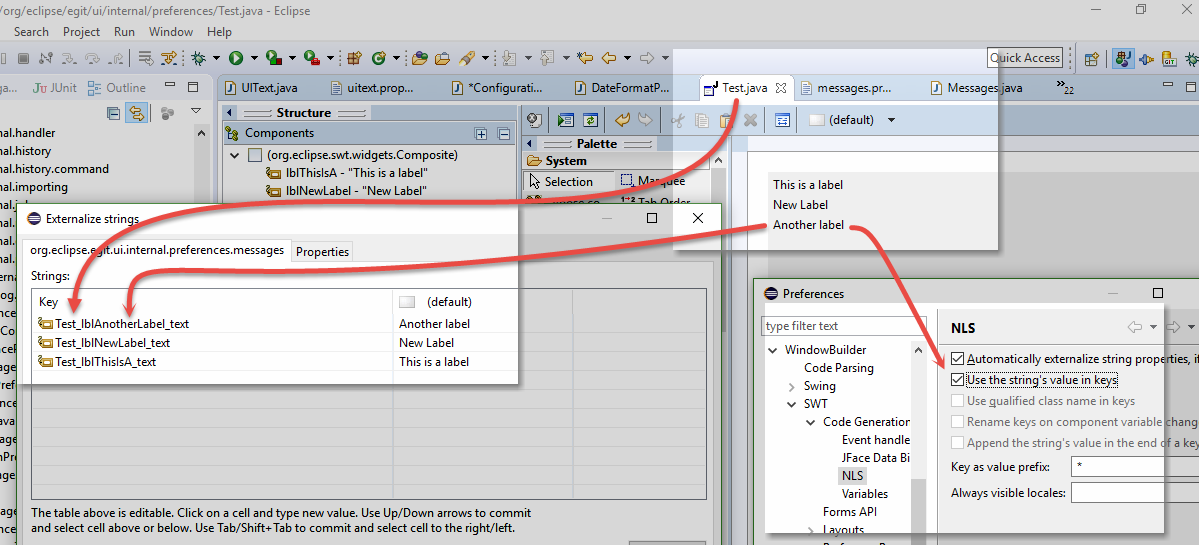Switch to the Properties tab in Externalize strings
This screenshot has width=1199, height=545.
322,252
